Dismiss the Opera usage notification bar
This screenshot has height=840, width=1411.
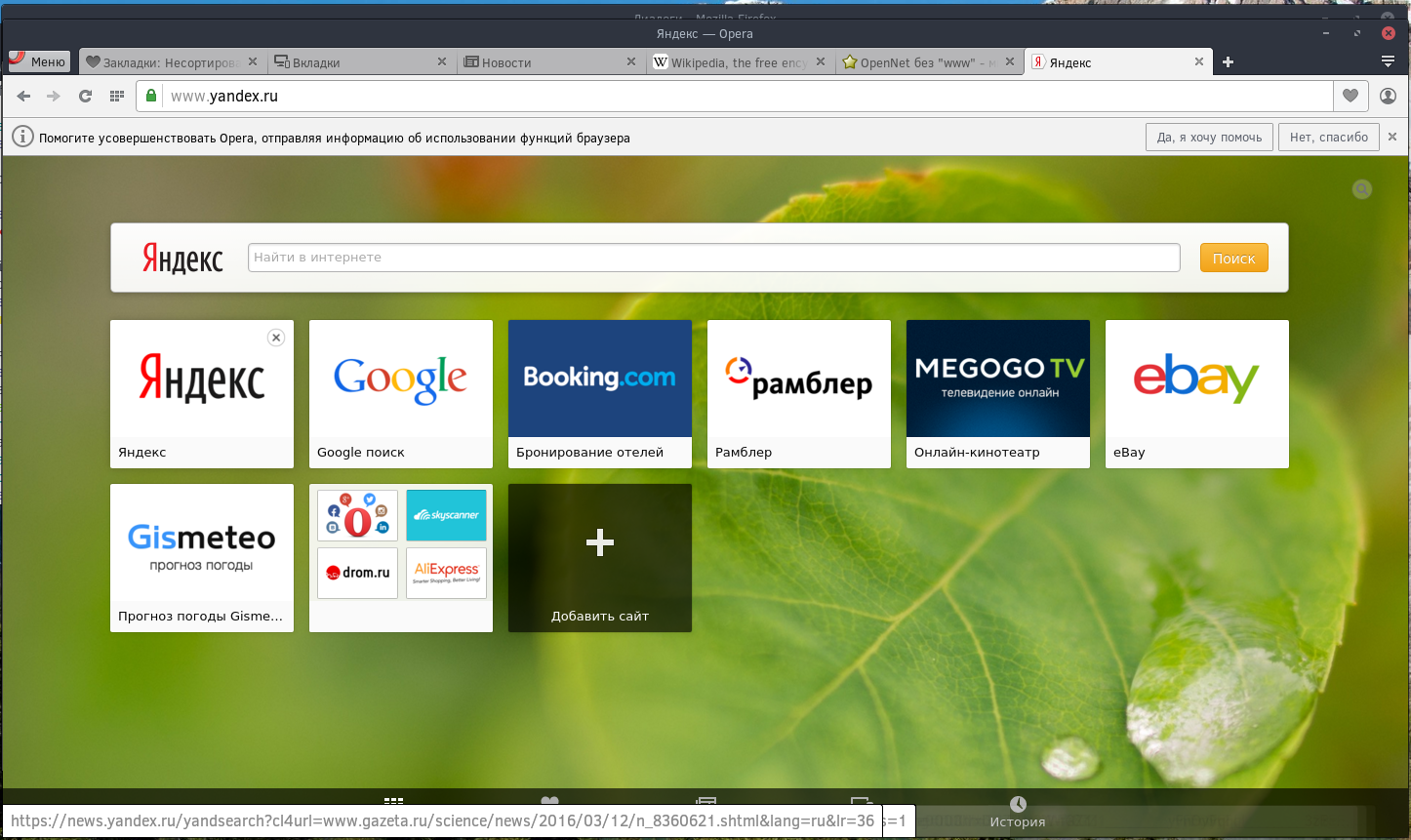[x=1393, y=138]
